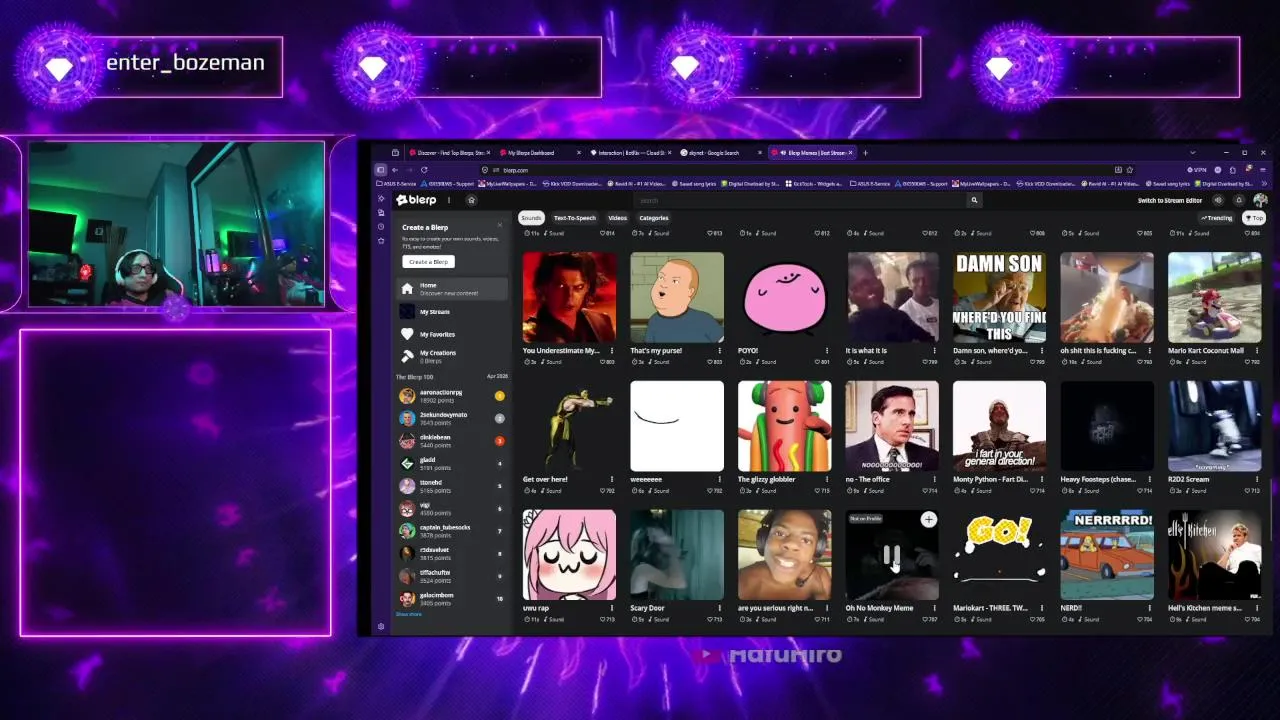Select the Sounds filter tab

(531, 218)
